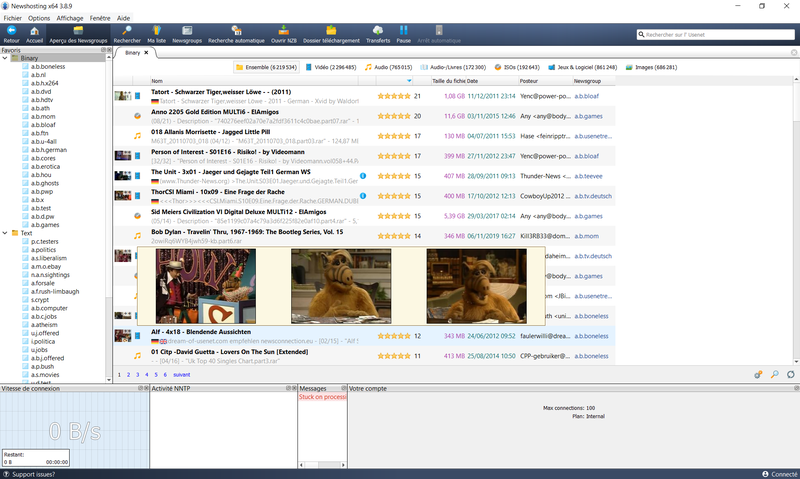The width and height of the screenshot is (800, 479).
Task: Close the Binary tab
Action: pos(146,53)
